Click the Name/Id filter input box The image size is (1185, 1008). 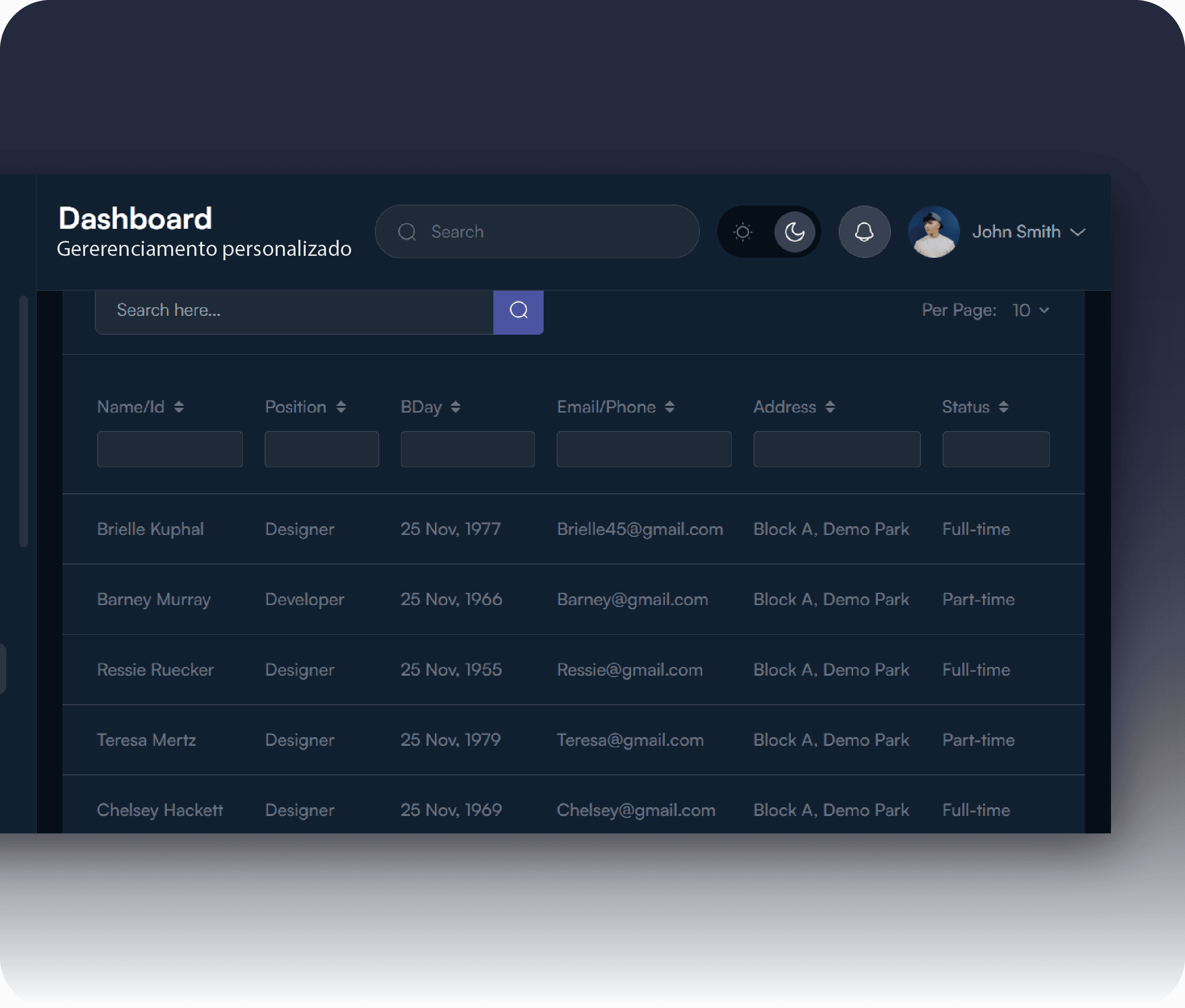coord(170,449)
